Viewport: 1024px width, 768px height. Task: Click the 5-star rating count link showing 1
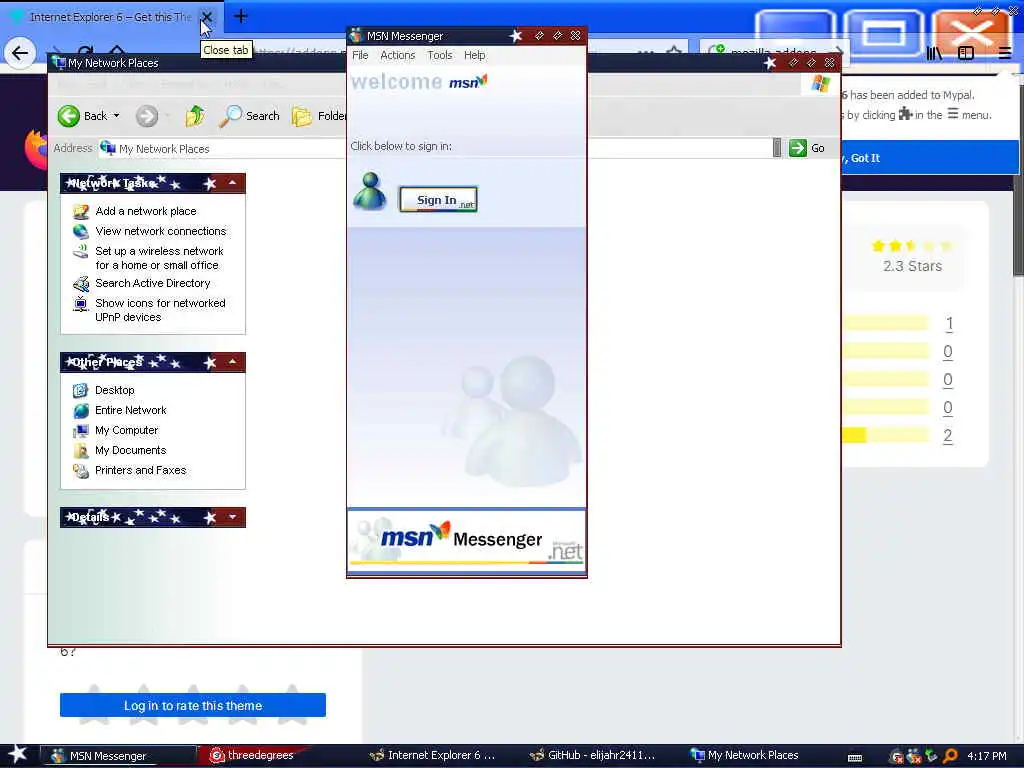pyautogui.click(x=949, y=323)
